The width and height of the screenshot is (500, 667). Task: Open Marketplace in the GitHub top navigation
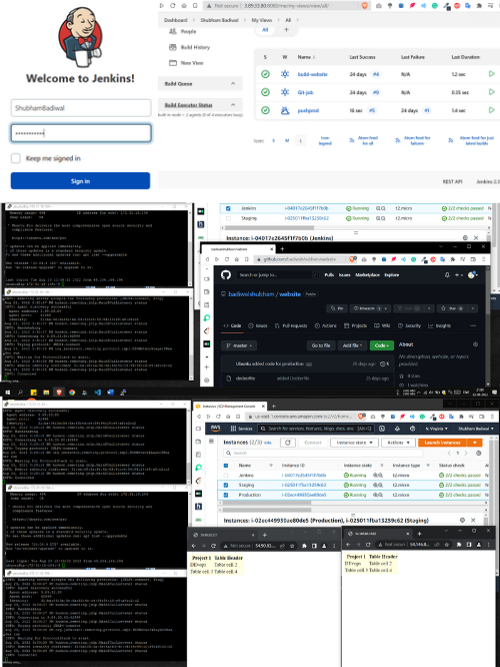pos(367,275)
